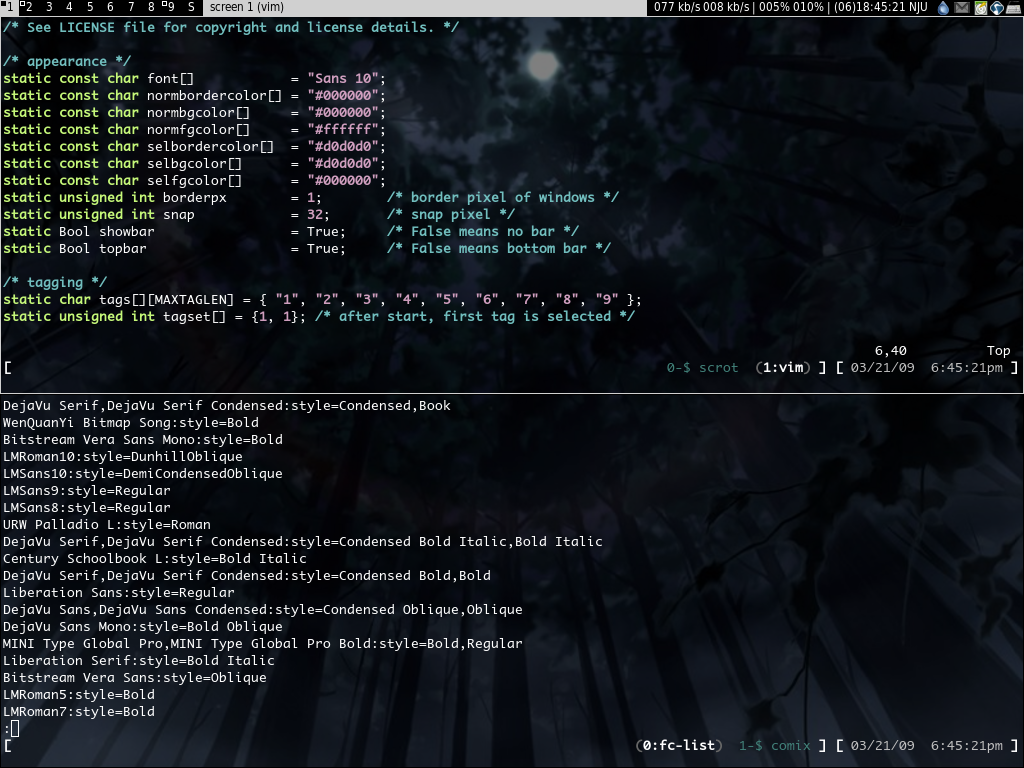
Task: Click the '(1:vim)' screen window entry
Action: pos(782,368)
